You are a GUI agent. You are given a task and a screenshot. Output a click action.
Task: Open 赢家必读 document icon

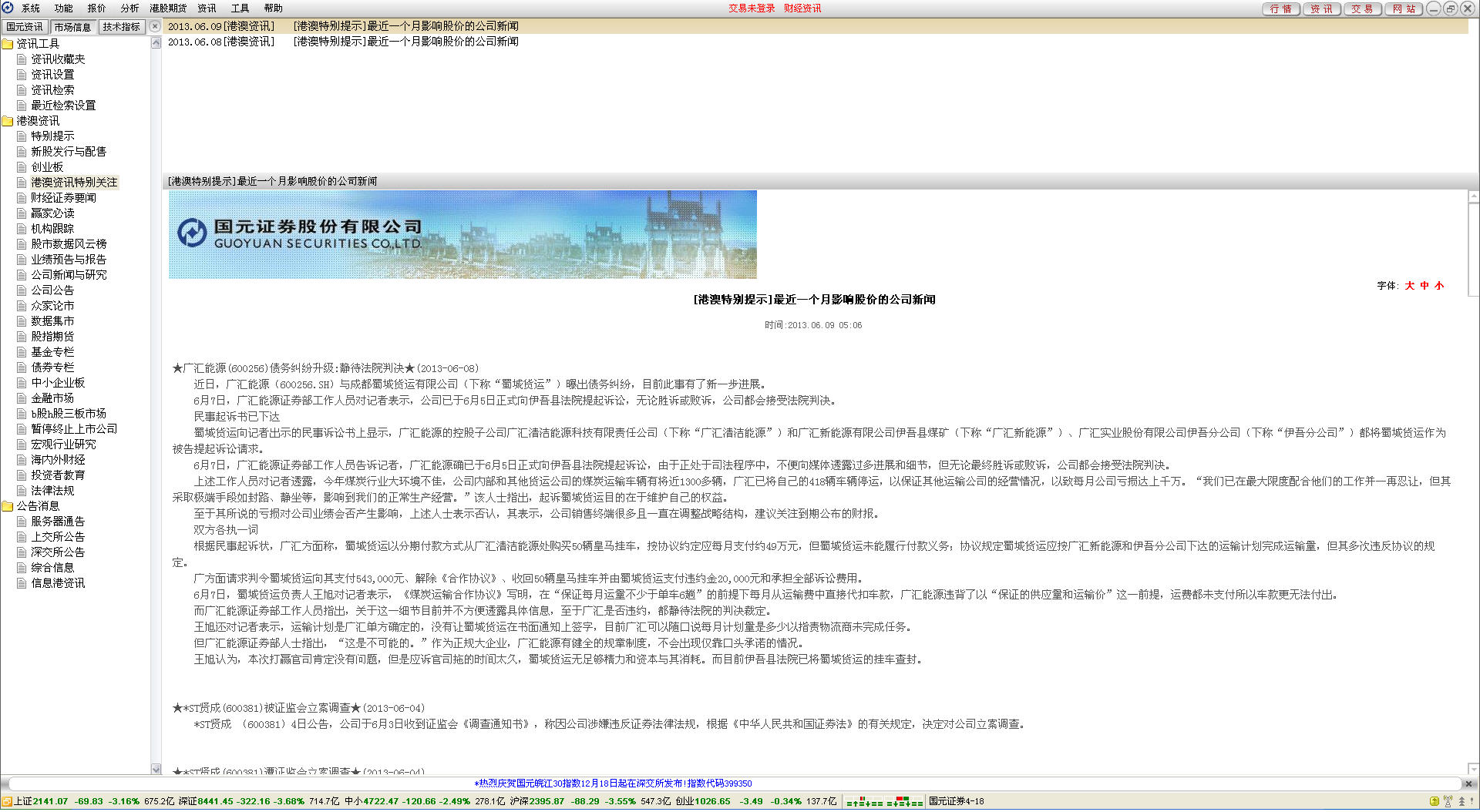click(x=22, y=213)
